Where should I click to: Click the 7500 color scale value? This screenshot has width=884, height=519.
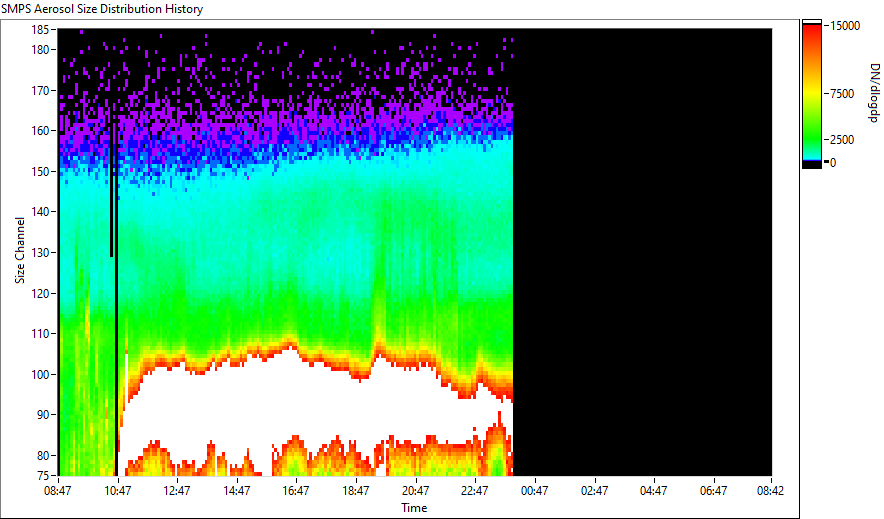842,94
